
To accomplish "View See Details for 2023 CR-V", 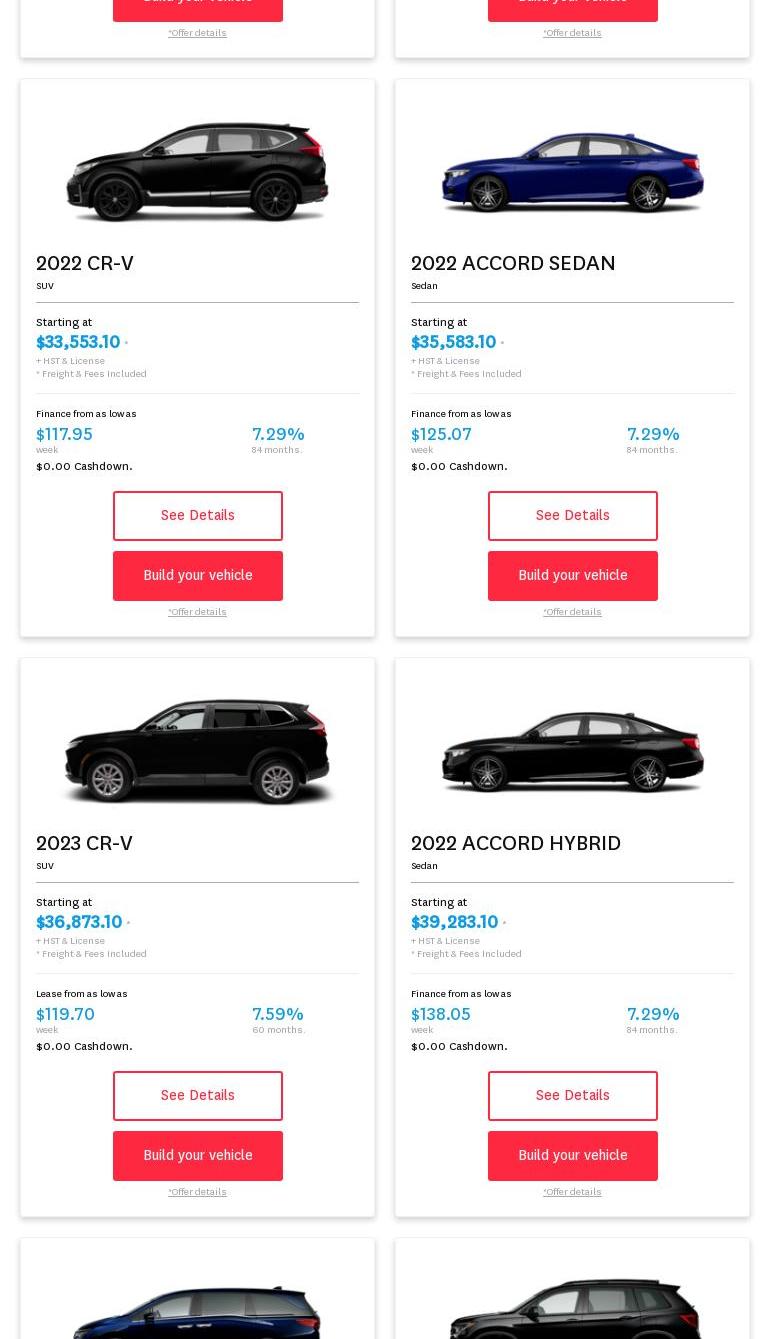I will click(197, 1096).
